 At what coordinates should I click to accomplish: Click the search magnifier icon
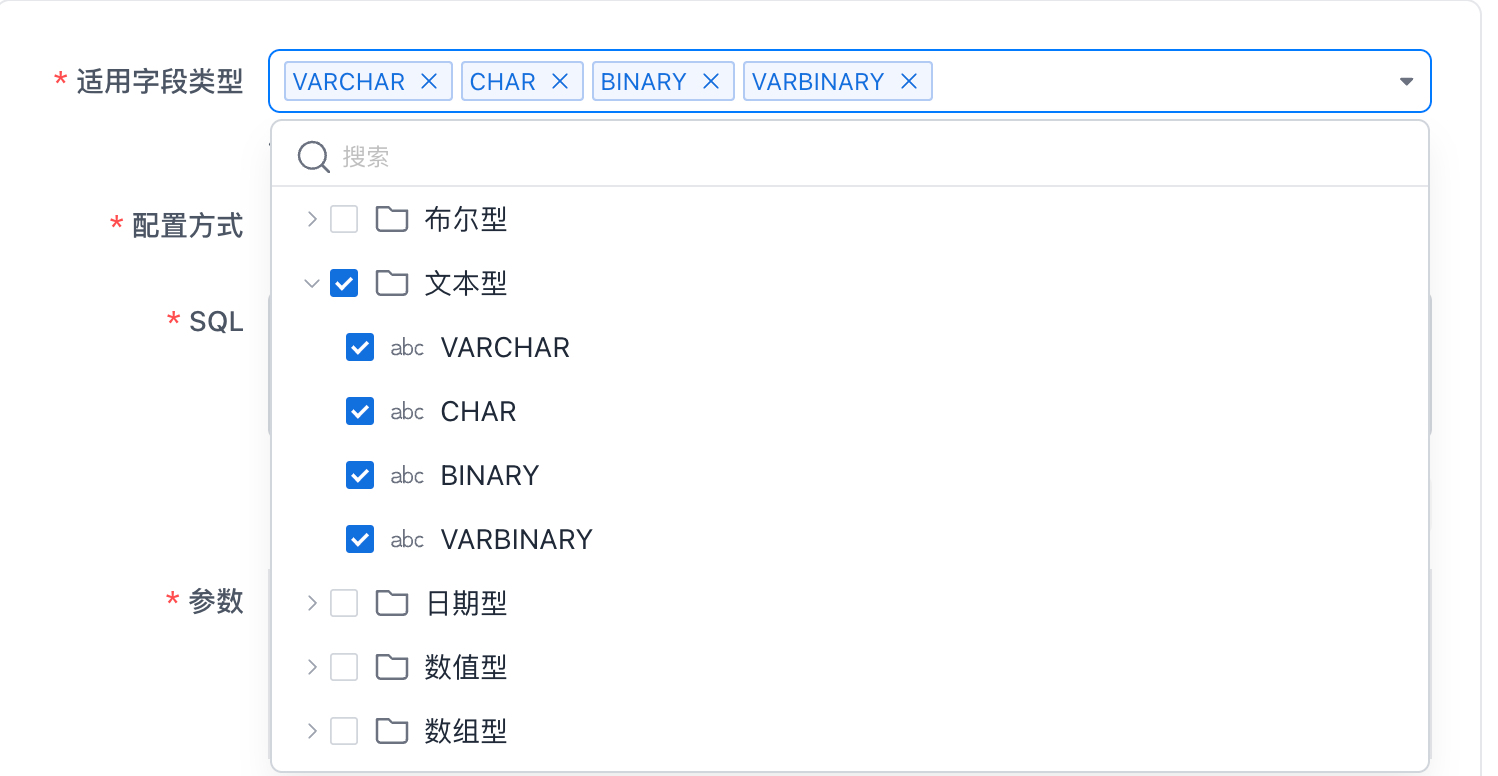(x=314, y=157)
